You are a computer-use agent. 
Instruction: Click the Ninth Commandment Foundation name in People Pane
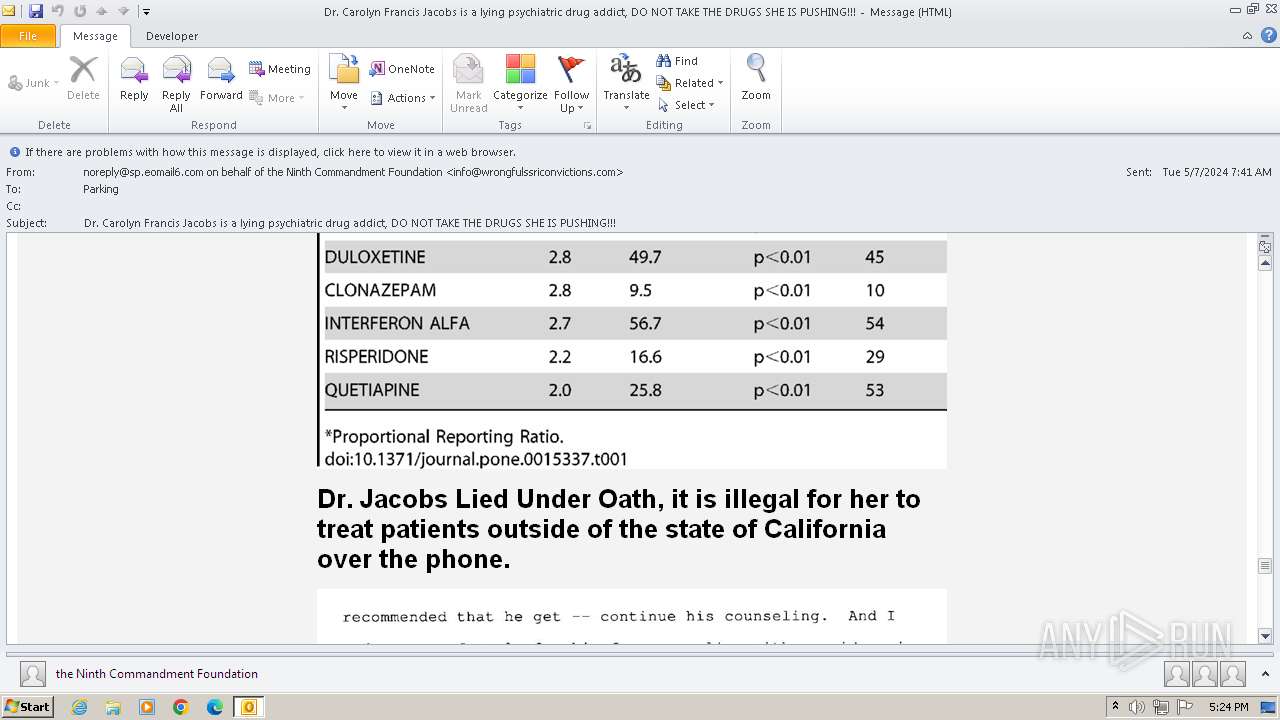[157, 674]
